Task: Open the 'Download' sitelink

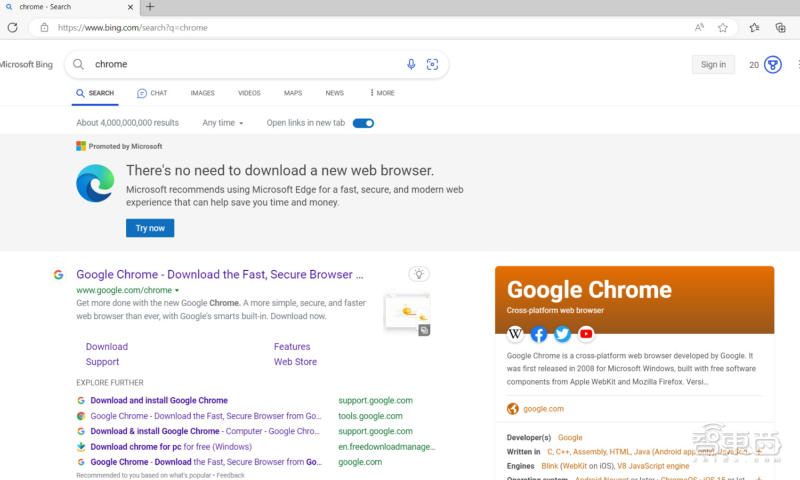Action: (x=107, y=346)
